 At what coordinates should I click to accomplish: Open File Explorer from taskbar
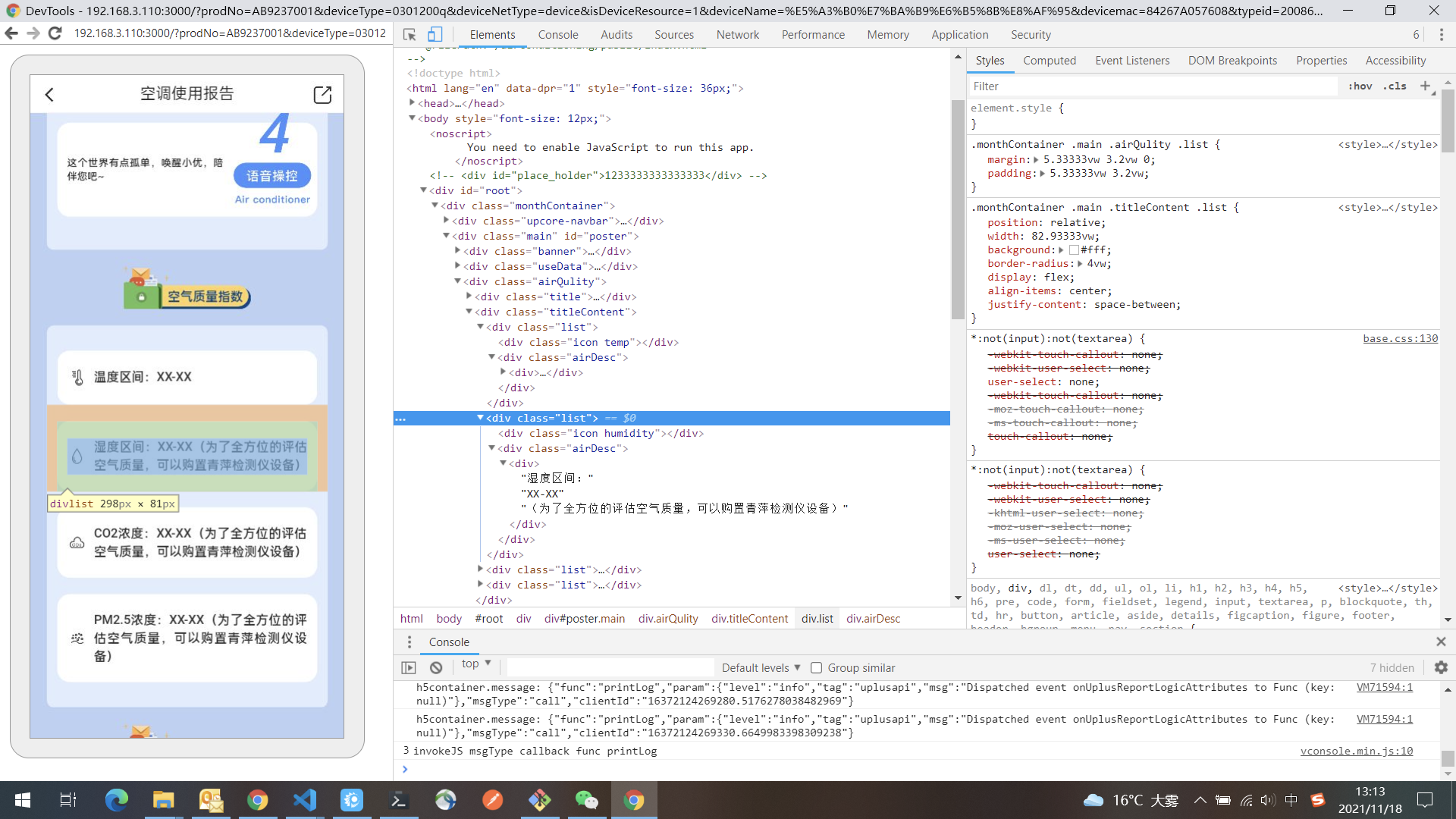pos(163,800)
